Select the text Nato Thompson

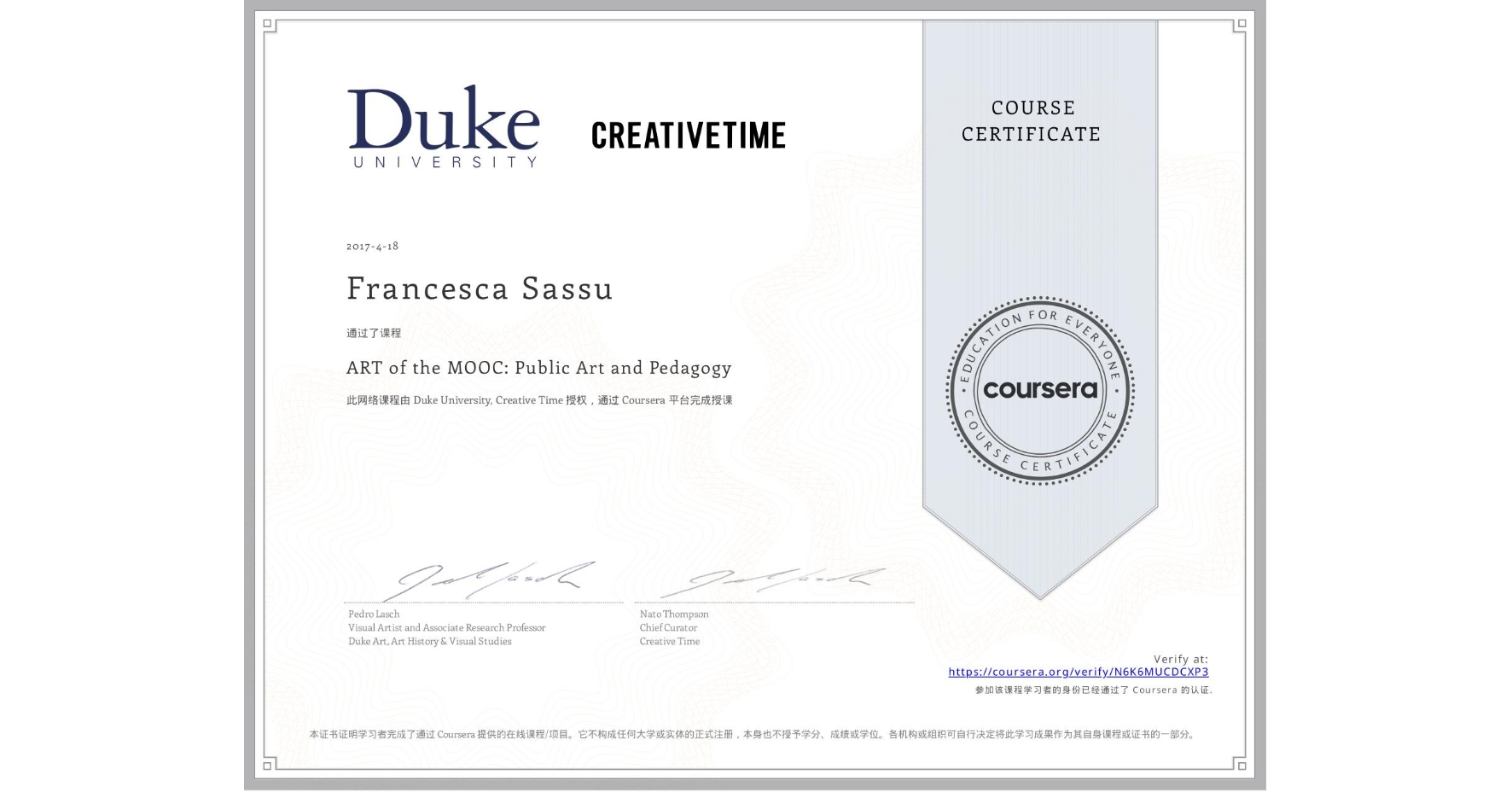point(674,614)
